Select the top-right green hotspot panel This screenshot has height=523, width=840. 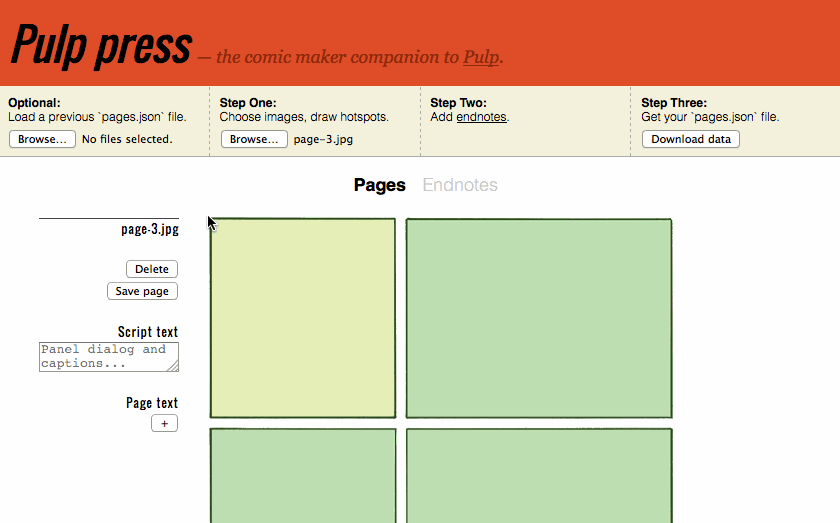click(539, 318)
